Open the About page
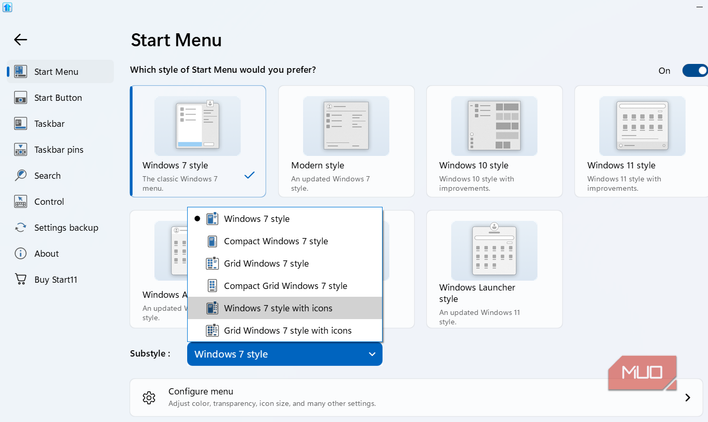 coord(60,254)
